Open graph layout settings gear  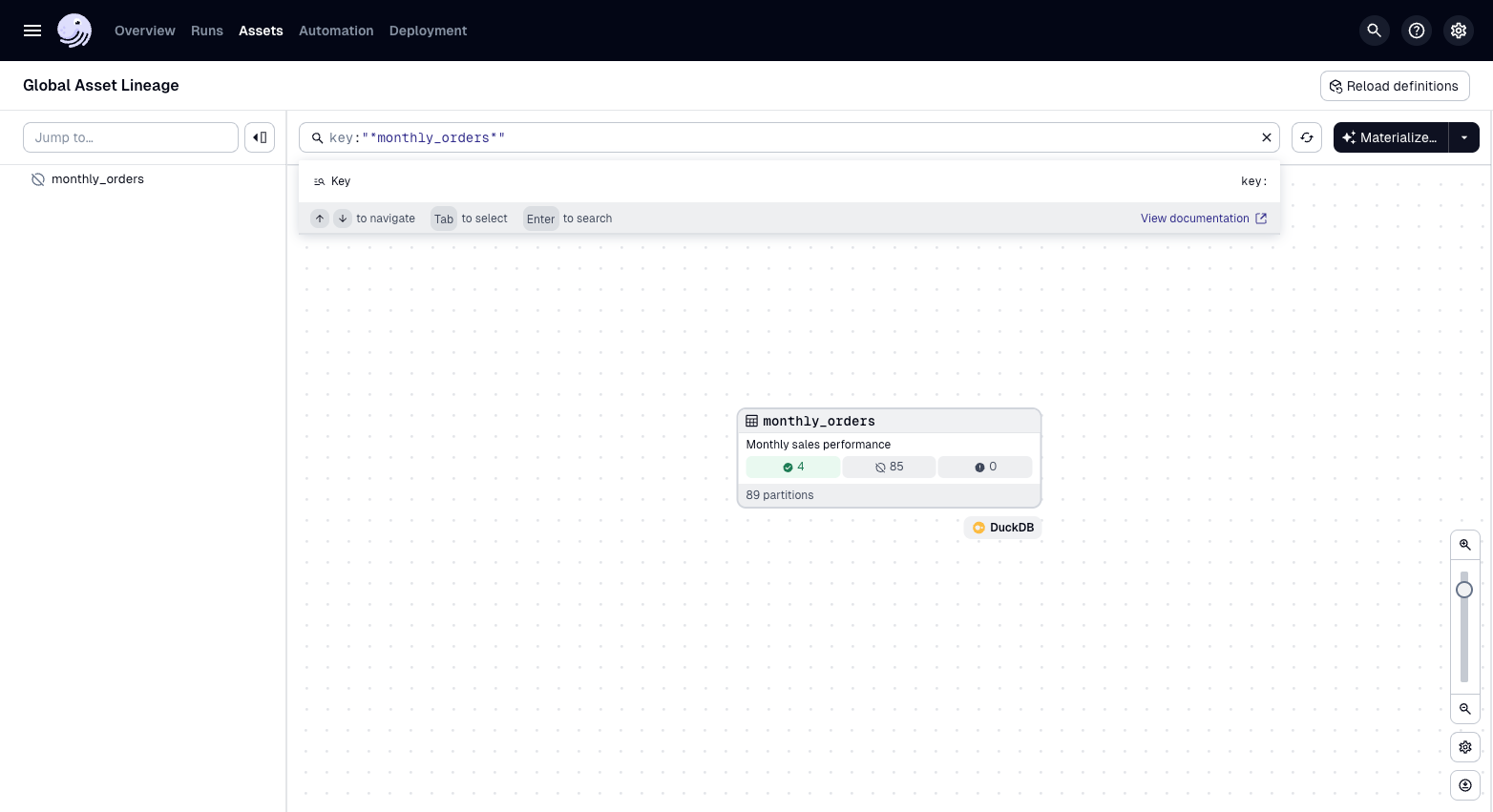point(1464,747)
